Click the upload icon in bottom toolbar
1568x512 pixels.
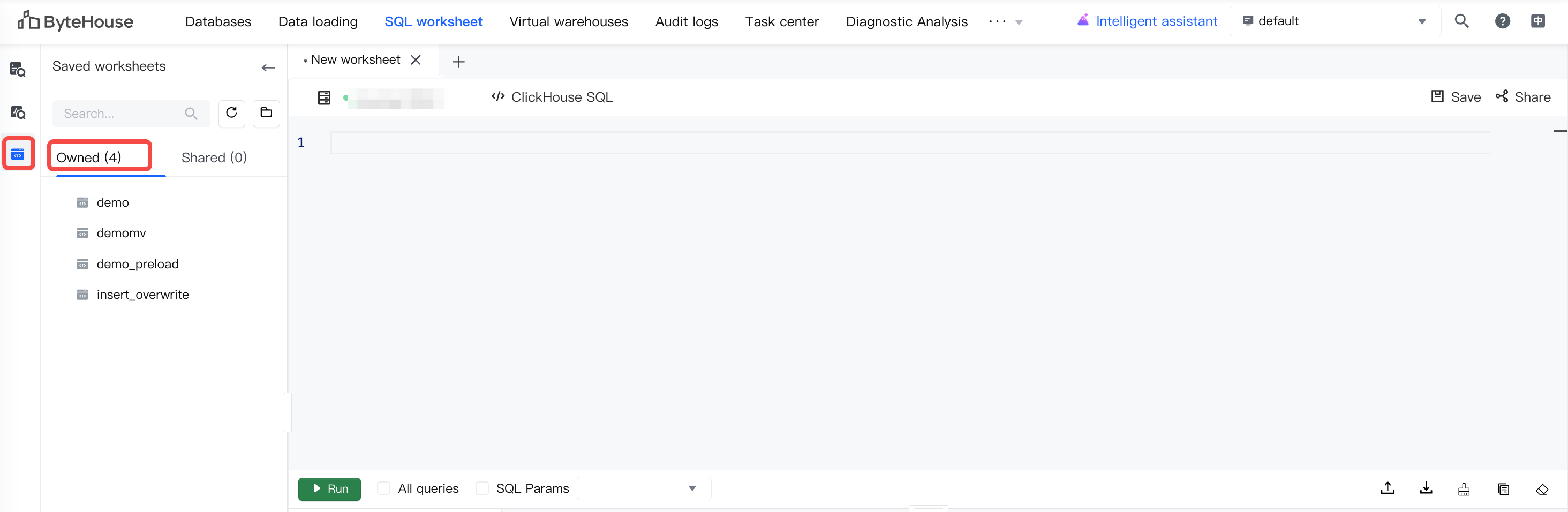click(1387, 488)
